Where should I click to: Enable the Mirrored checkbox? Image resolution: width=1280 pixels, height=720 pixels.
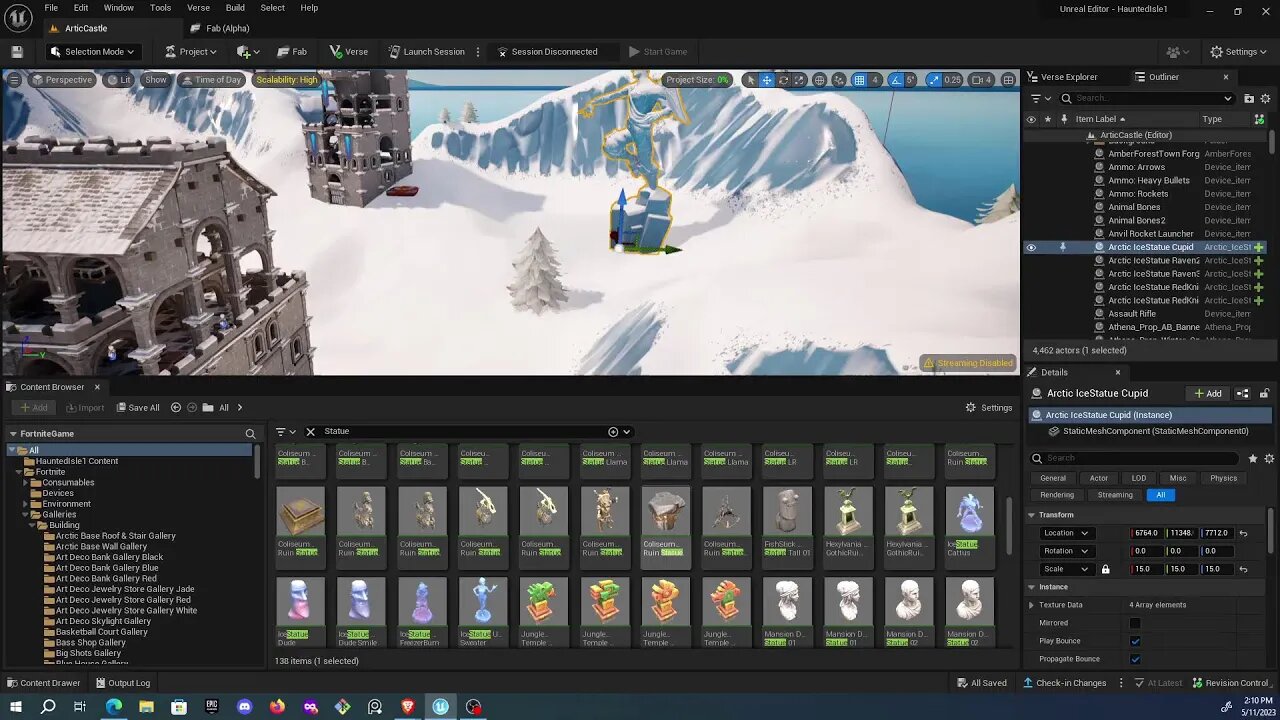1135,623
